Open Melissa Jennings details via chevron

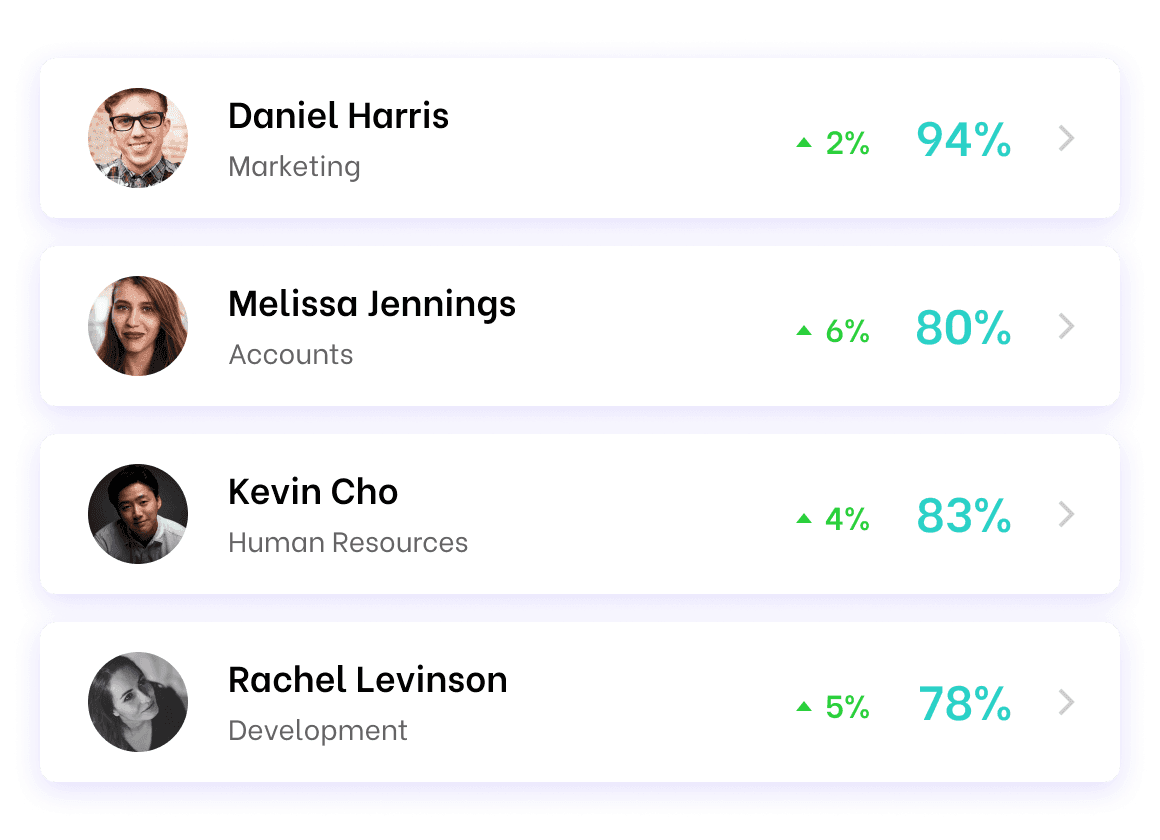click(1067, 326)
